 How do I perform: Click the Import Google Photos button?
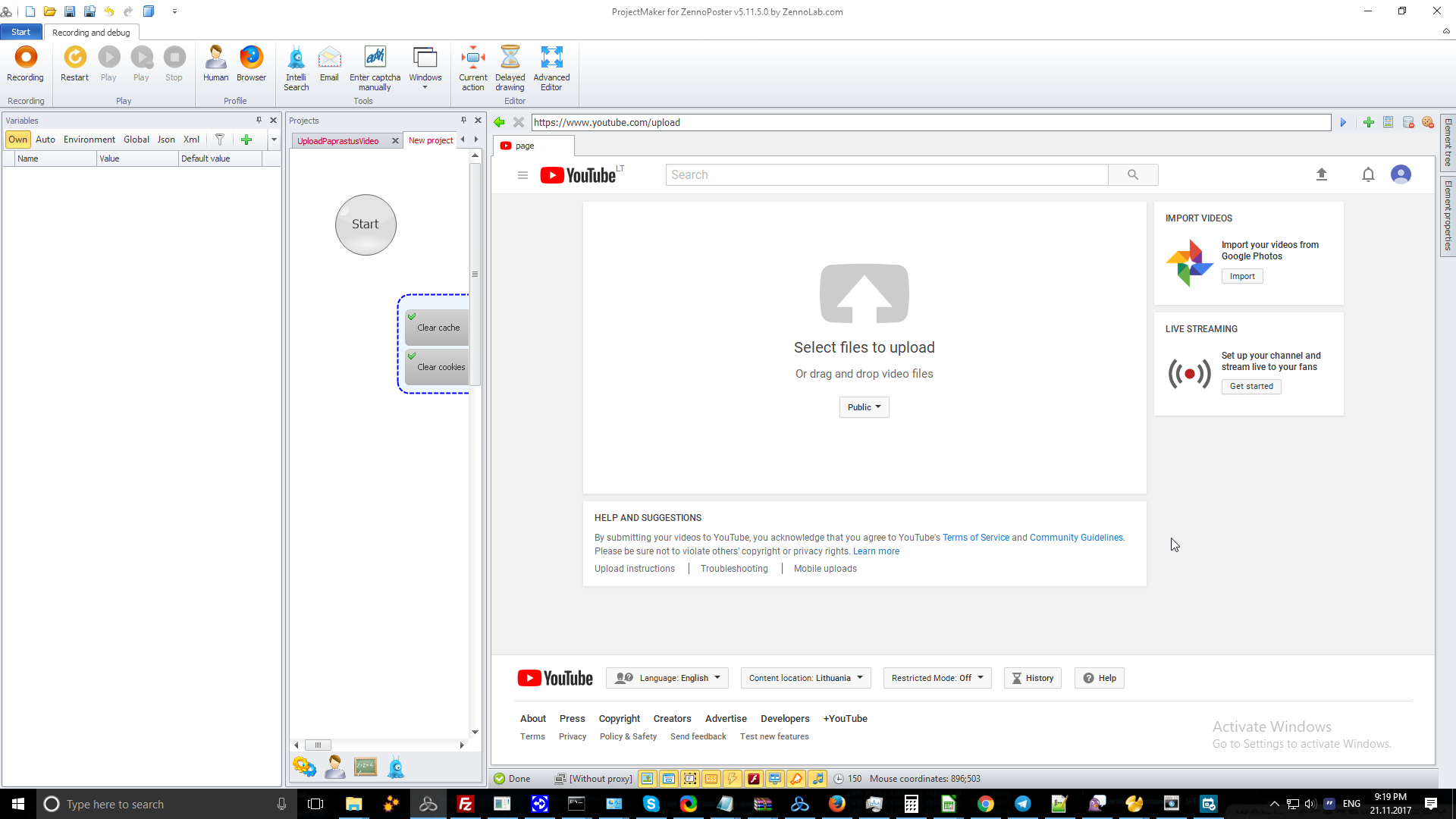point(1241,276)
